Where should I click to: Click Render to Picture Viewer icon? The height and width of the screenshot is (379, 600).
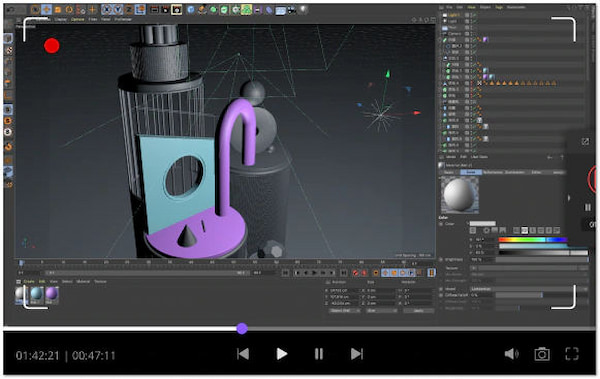[x=165, y=10]
